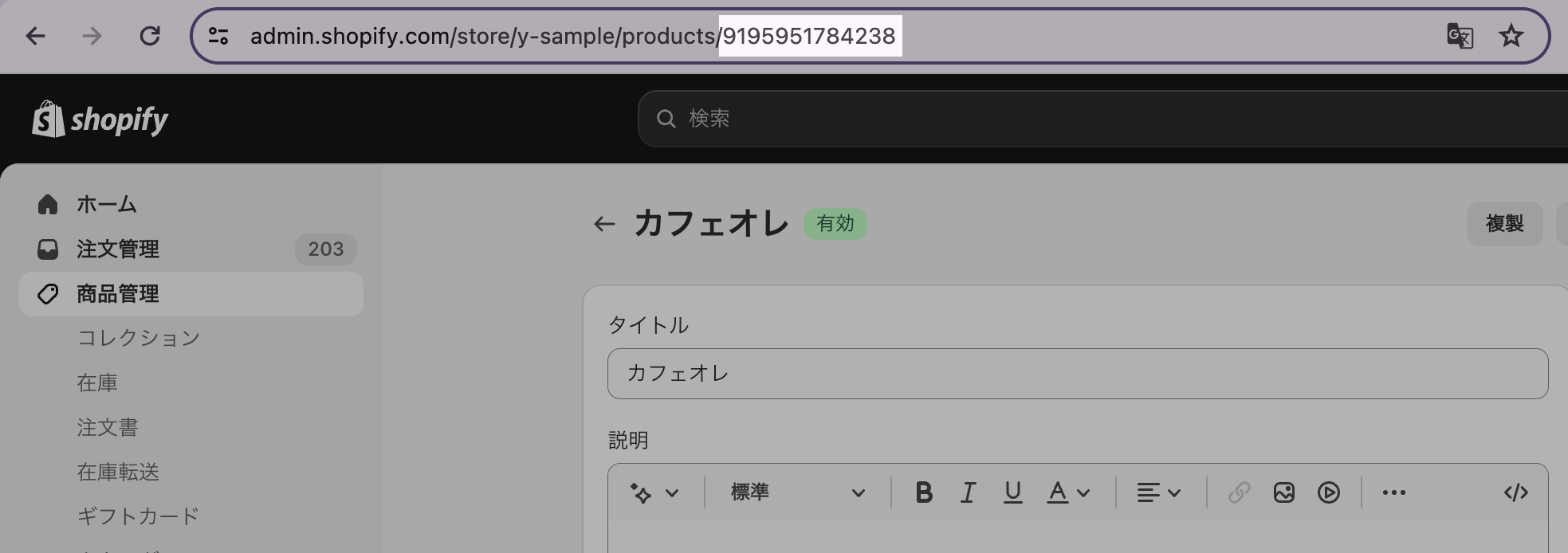
Task: Insert a video with the play icon
Action: tap(1328, 492)
